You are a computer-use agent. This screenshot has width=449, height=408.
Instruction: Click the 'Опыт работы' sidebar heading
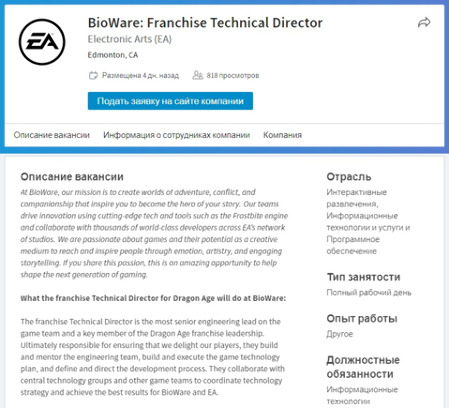tap(362, 319)
